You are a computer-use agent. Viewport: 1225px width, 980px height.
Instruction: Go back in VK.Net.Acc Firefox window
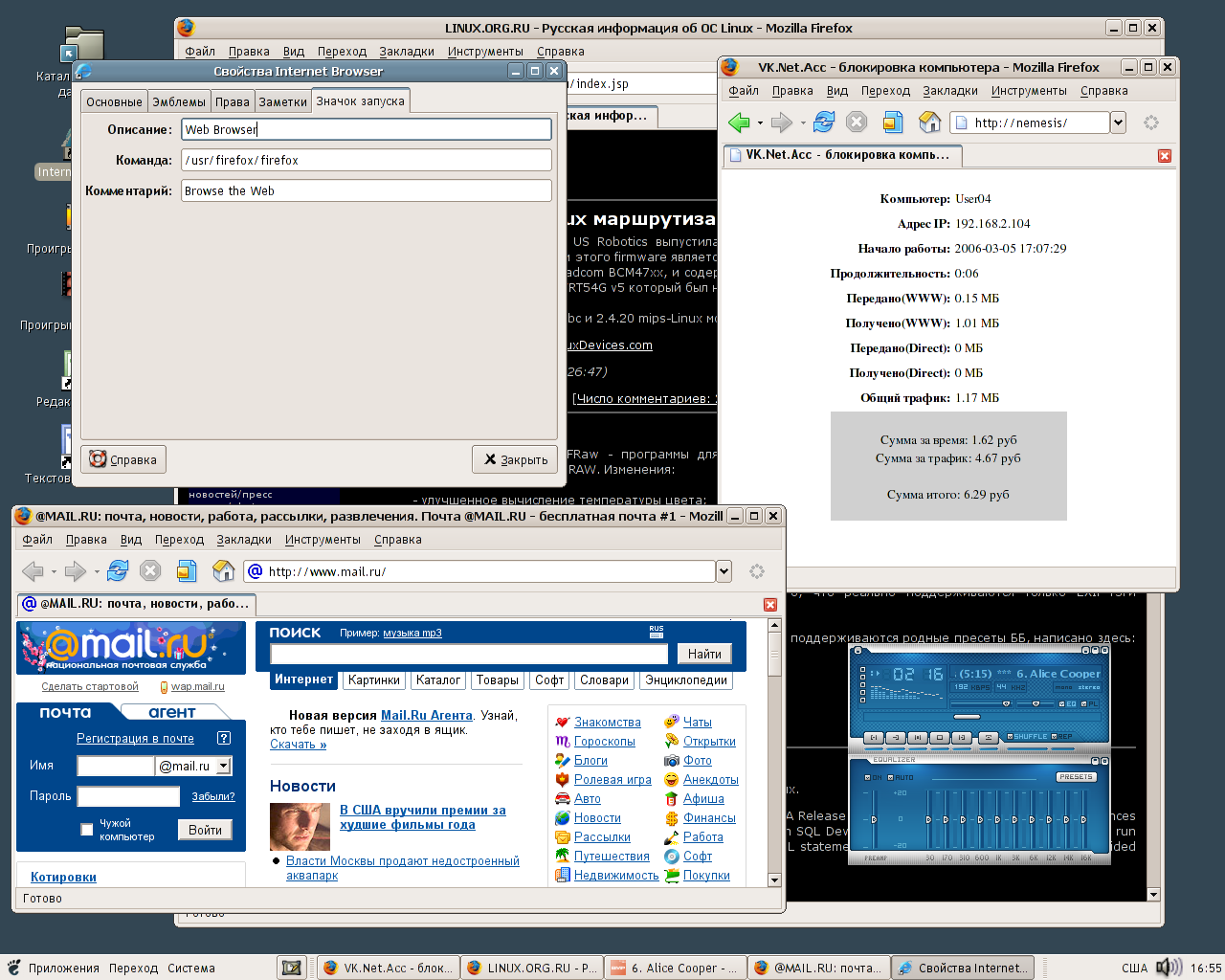coord(739,122)
